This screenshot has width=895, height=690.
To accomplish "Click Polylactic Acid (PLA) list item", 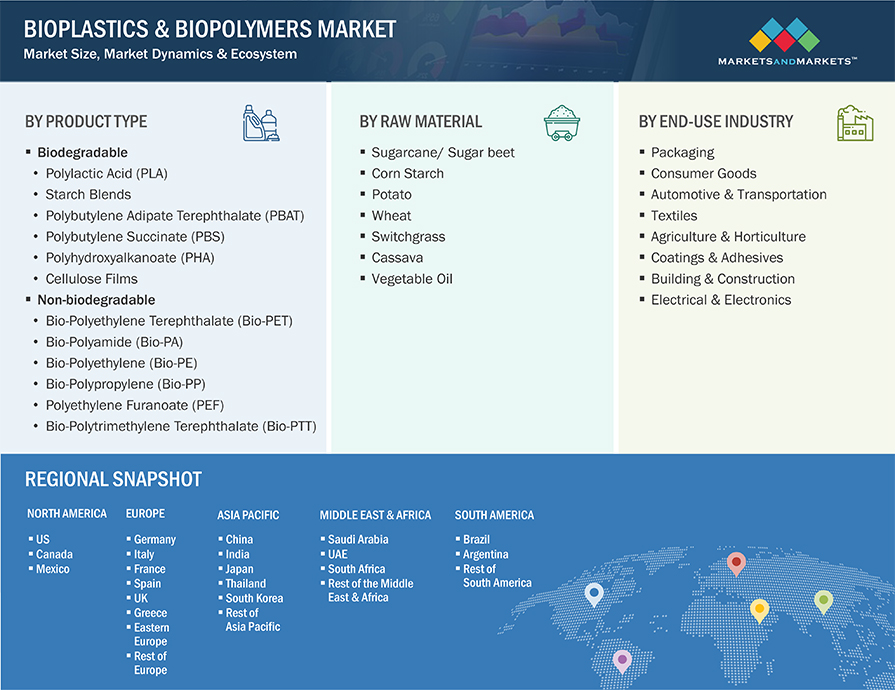I will (106, 174).
